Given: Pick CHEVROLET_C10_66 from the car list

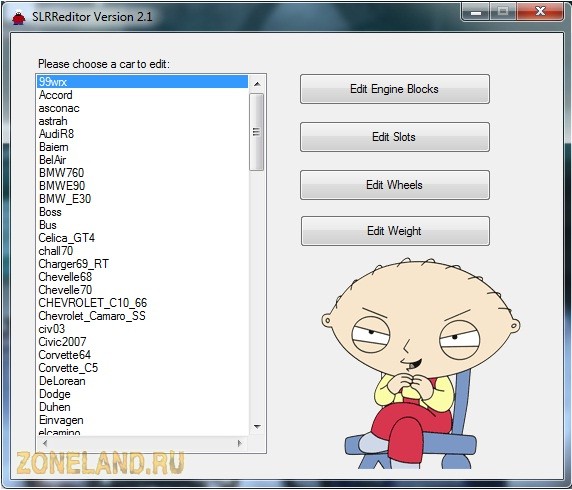Looking at the screenshot, I should point(142,303).
